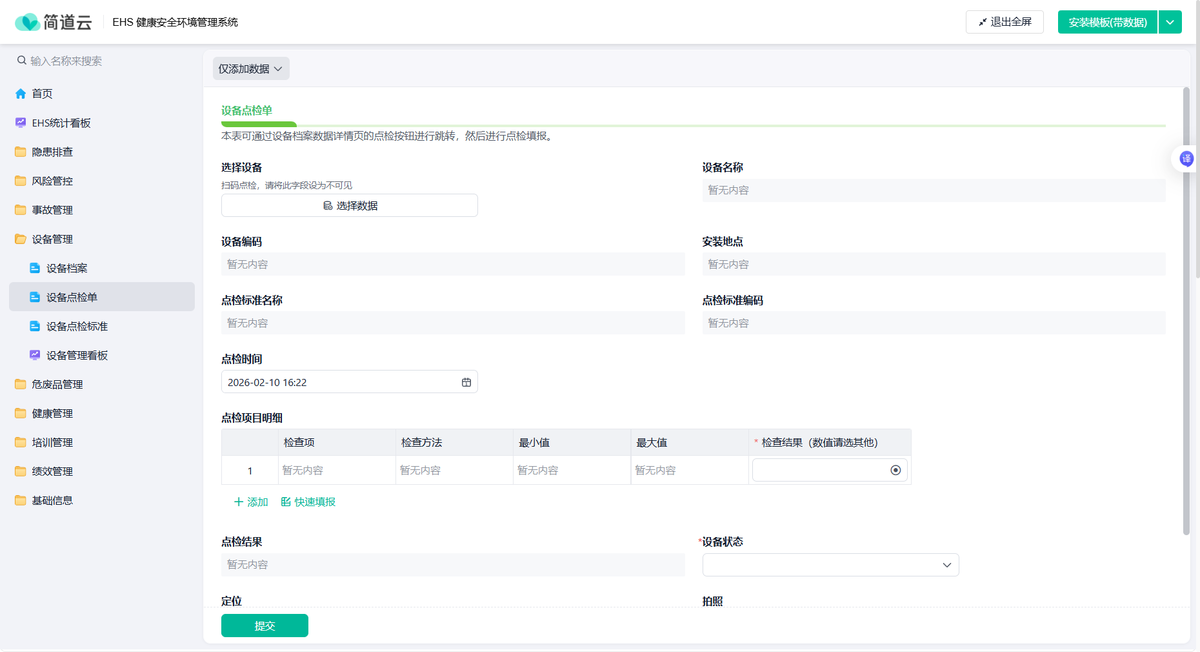The height and width of the screenshot is (652, 1200).
Task: Click the 提交 submit button
Action: click(264, 626)
